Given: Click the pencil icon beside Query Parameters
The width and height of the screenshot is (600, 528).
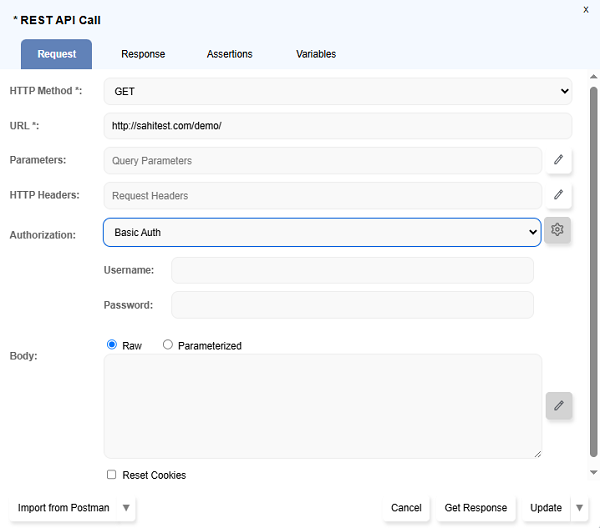Looking at the screenshot, I should (x=558, y=160).
